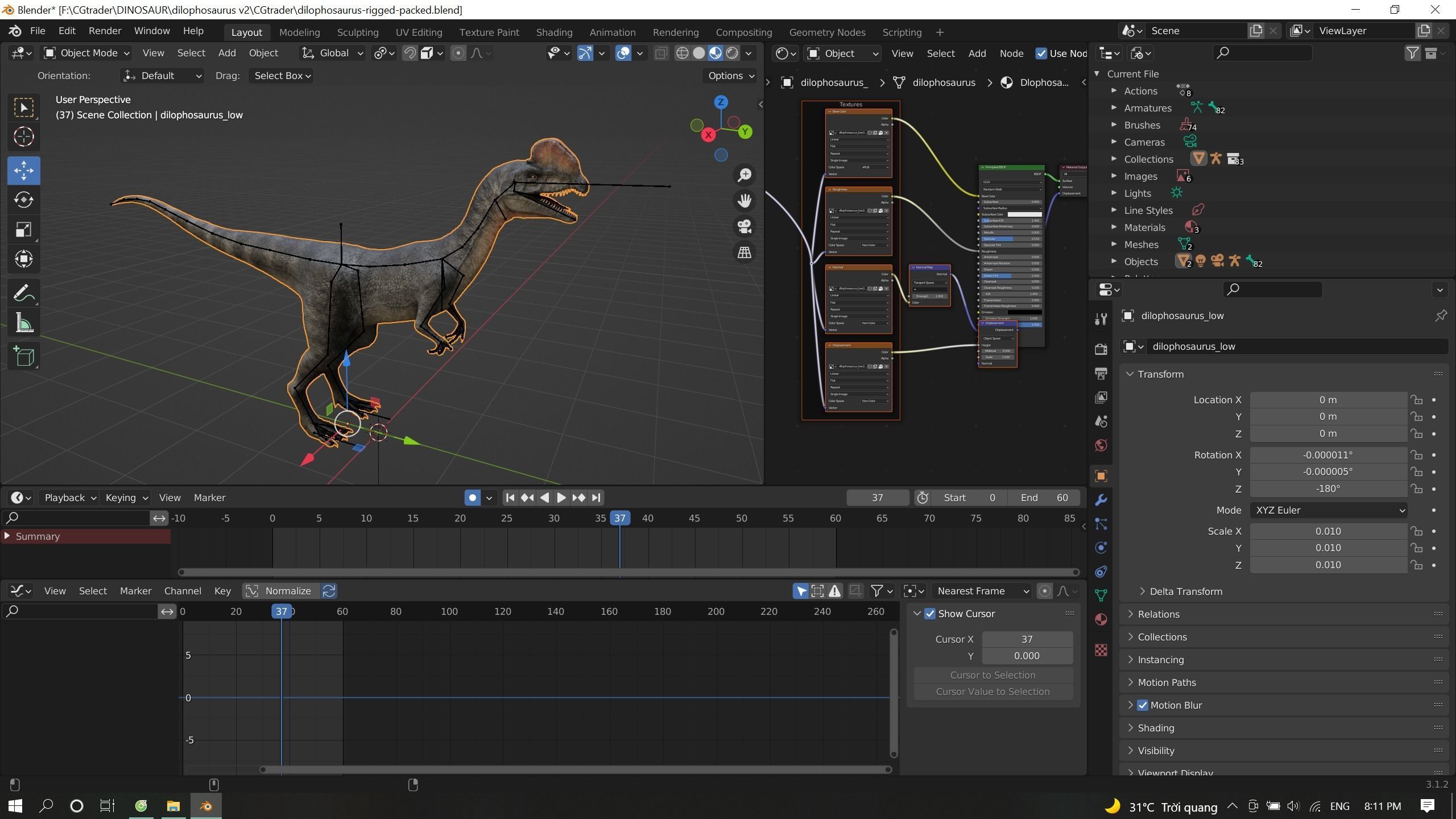
Task: Open the Playback popover button
Action: [x=69, y=498]
